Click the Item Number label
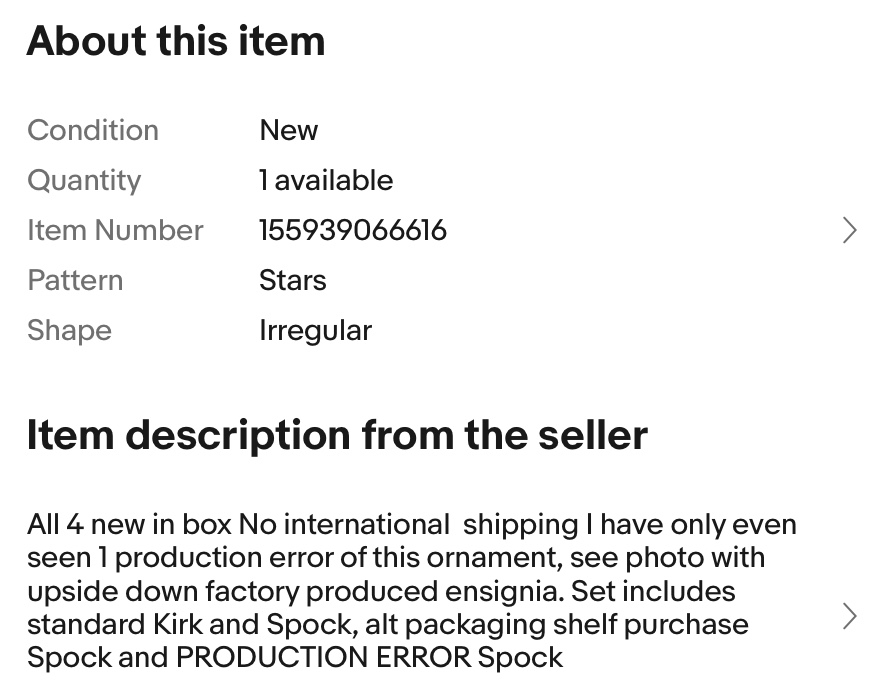 (x=115, y=230)
